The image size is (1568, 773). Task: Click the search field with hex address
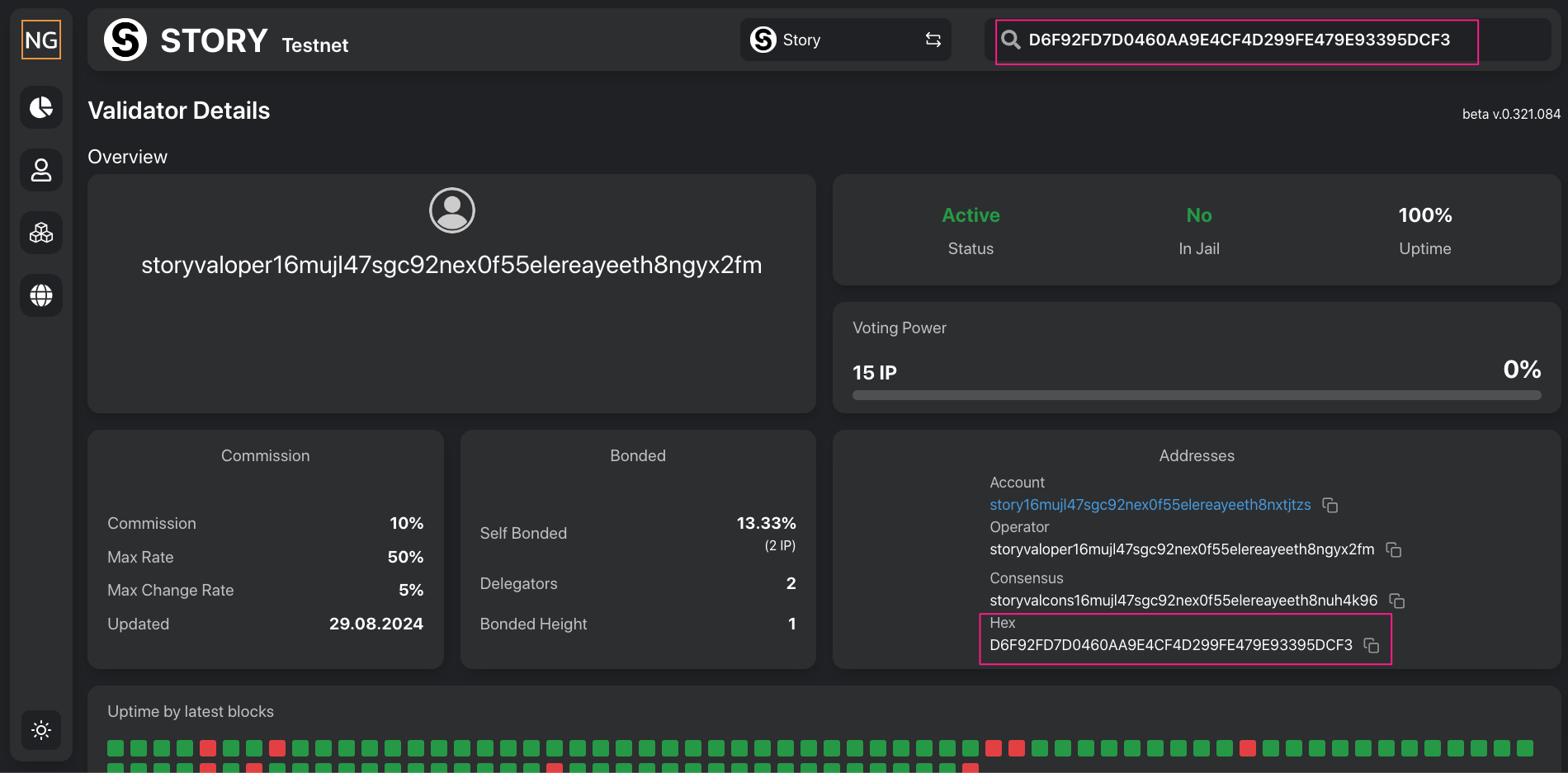[x=1238, y=40]
